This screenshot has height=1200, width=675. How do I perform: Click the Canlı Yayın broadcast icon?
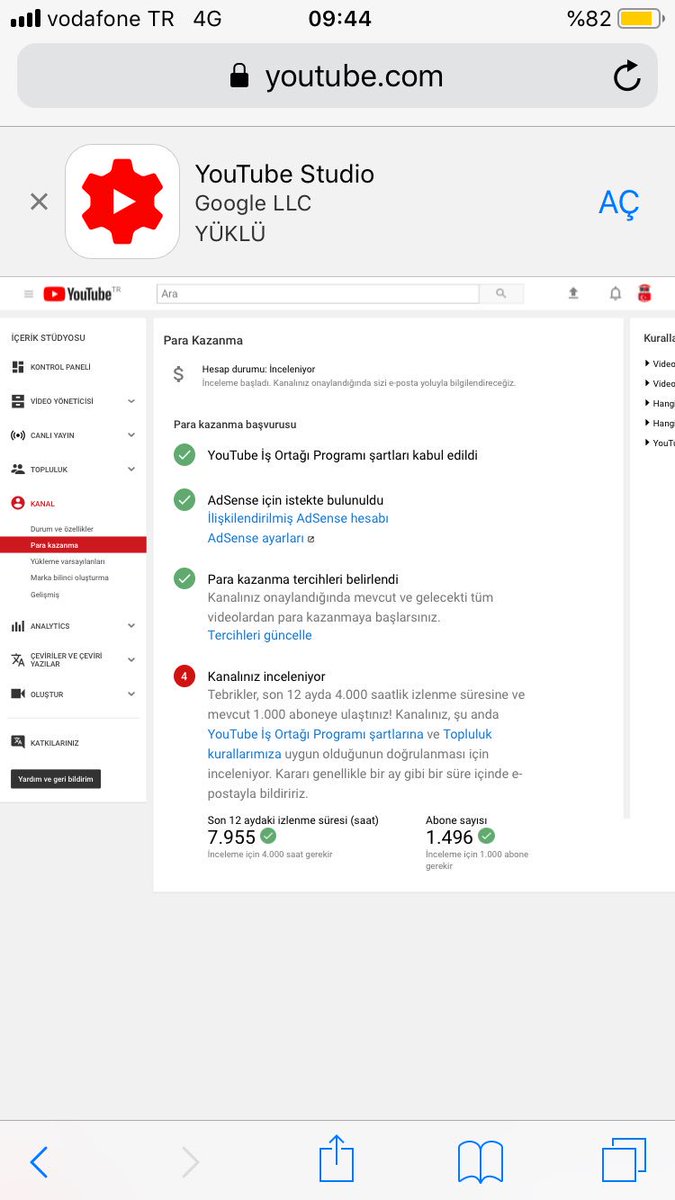[18, 435]
